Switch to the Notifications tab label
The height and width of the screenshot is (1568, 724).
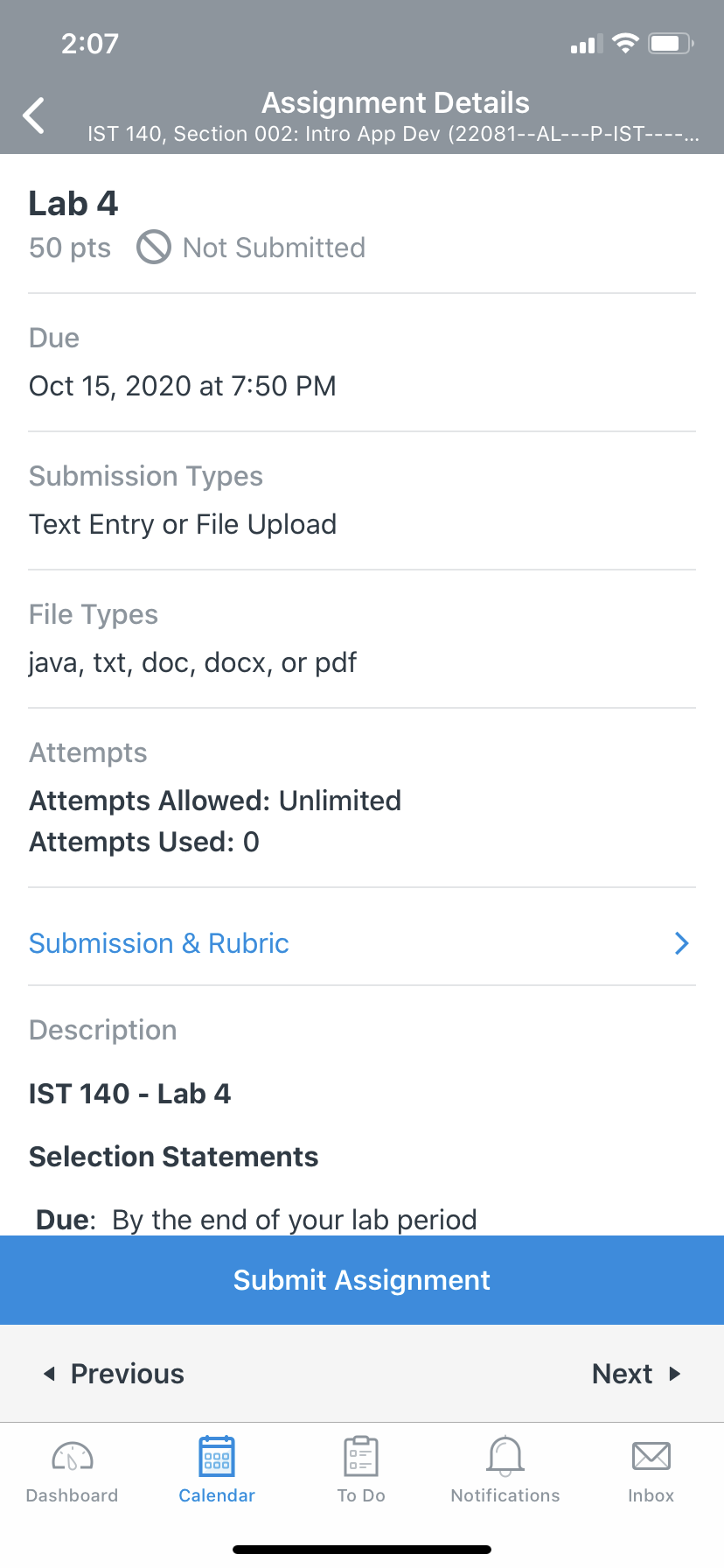505,1495
